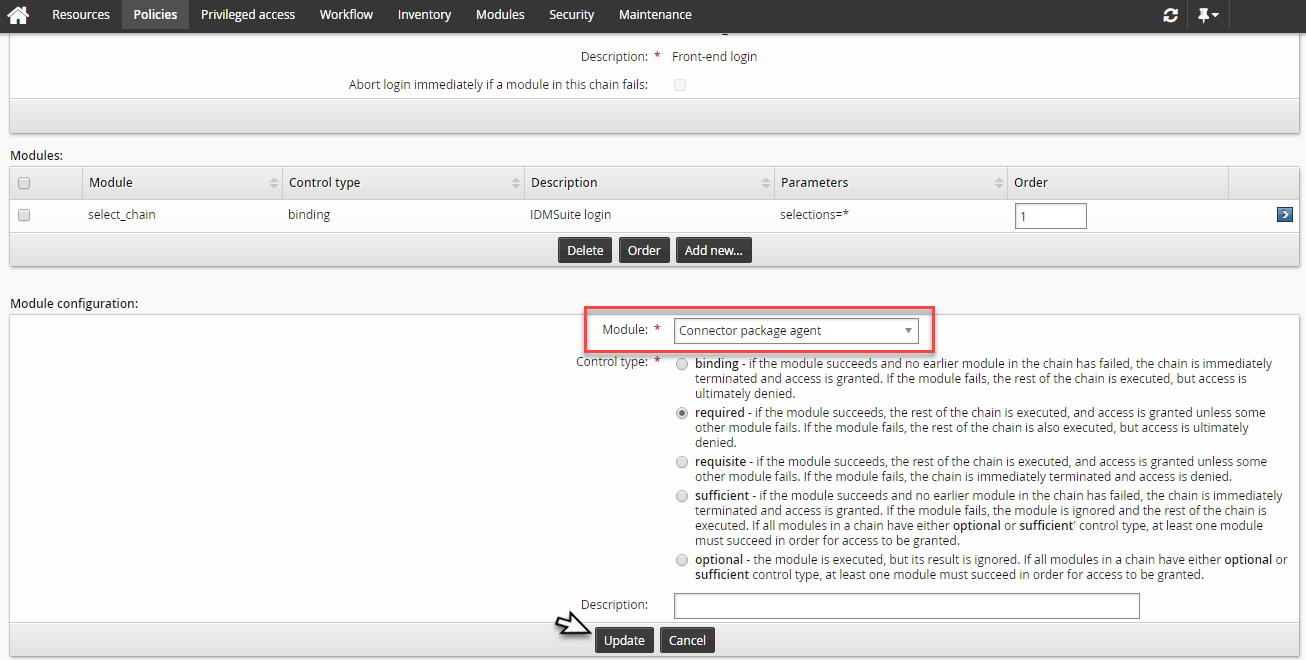The height and width of the screenshot is (660, 1306).
Task: Select the binding control type radio
Action: pyautogui.click(x=682, y=364)
